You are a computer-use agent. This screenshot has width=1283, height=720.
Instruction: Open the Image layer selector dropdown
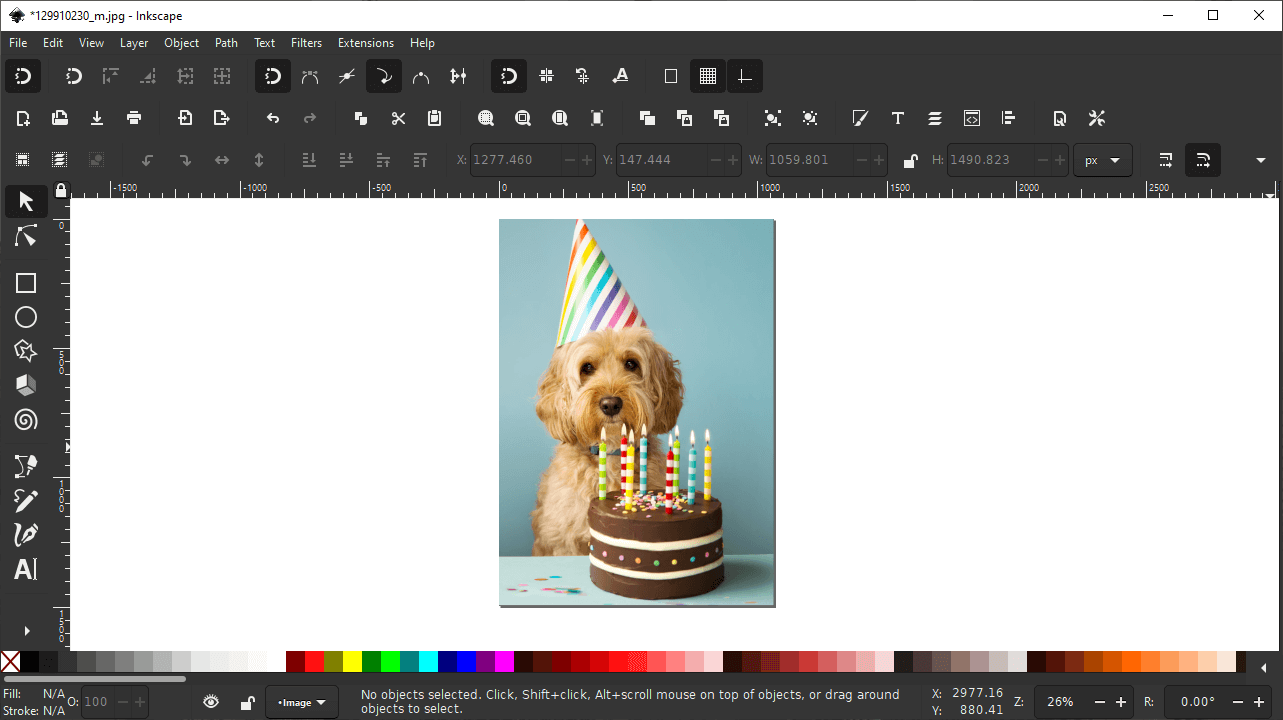tap(302, 702)
